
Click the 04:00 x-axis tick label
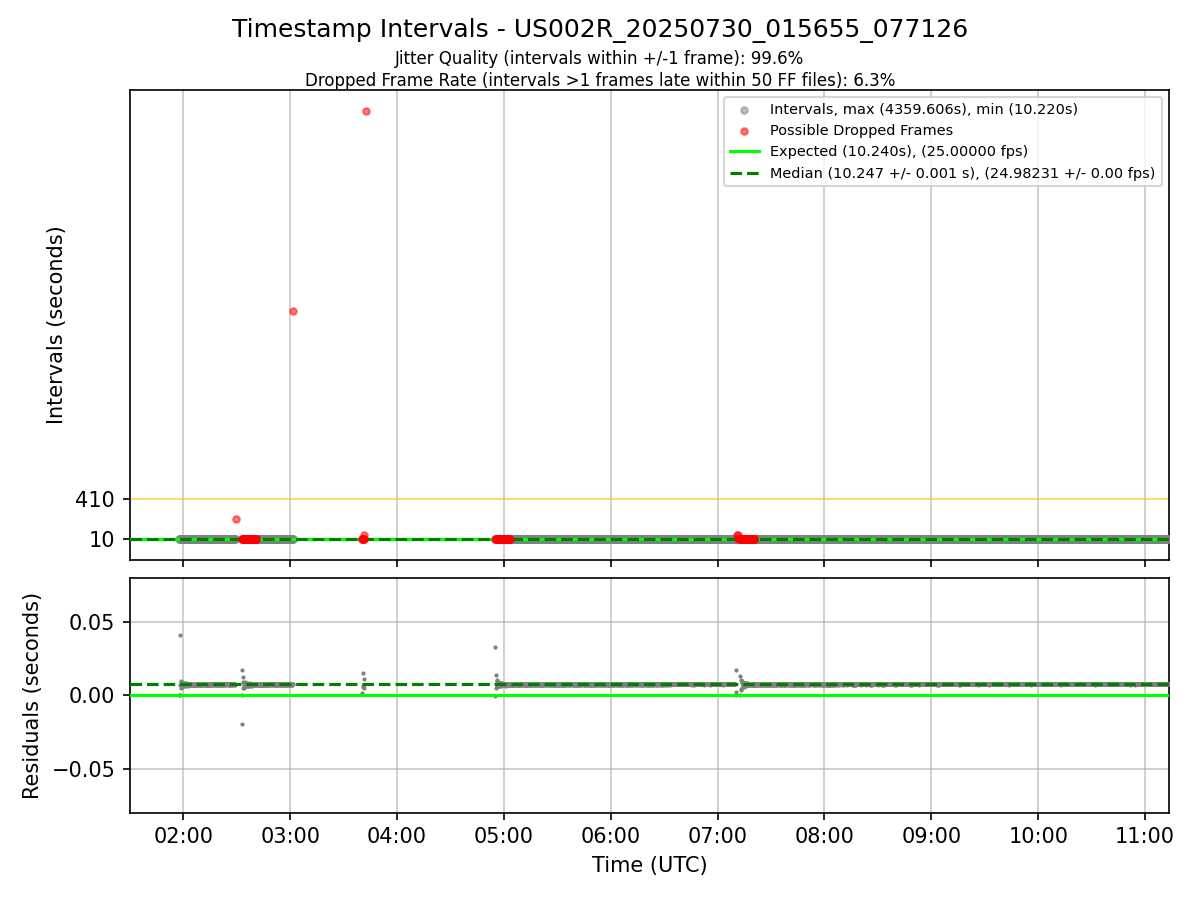pos(397,836)
